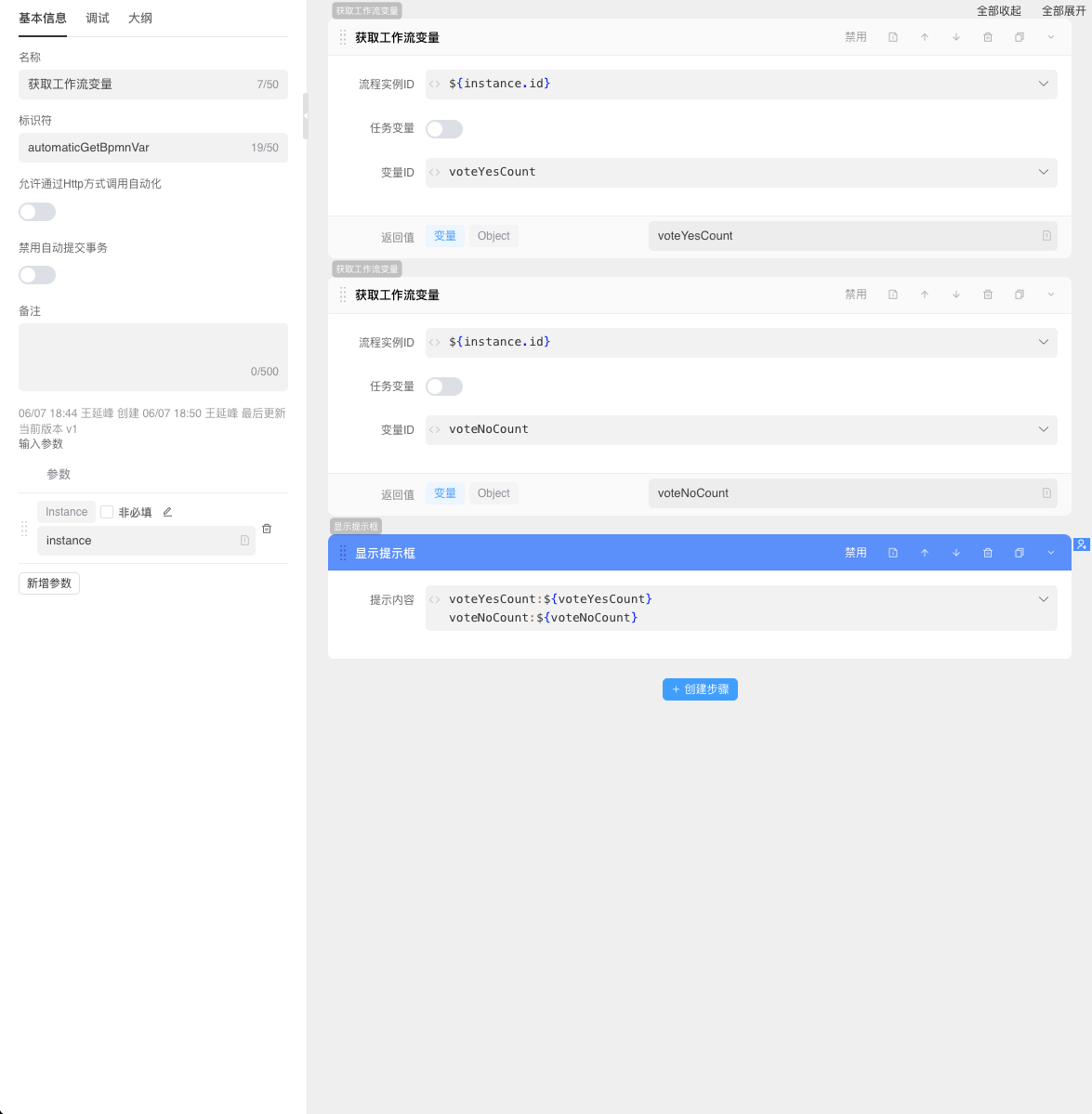The height and width of the screenshot is (1114, 1092).
Task: Copy the 显示提示框 step
Action: pyautogui.click(x=1020, y=553)
